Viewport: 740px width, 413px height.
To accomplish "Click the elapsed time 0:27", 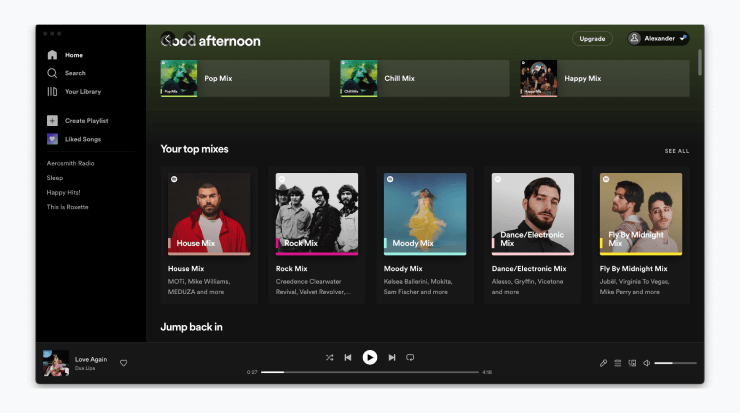I will pos(252,372).
